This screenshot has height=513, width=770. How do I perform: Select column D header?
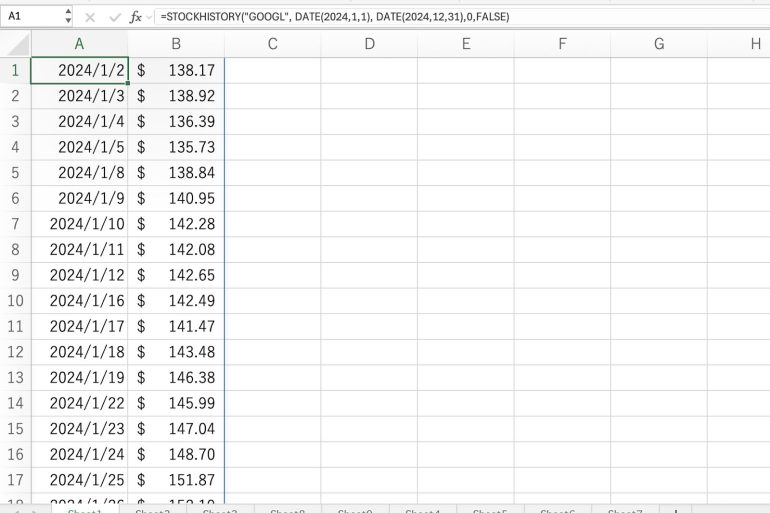click(369, 44)
